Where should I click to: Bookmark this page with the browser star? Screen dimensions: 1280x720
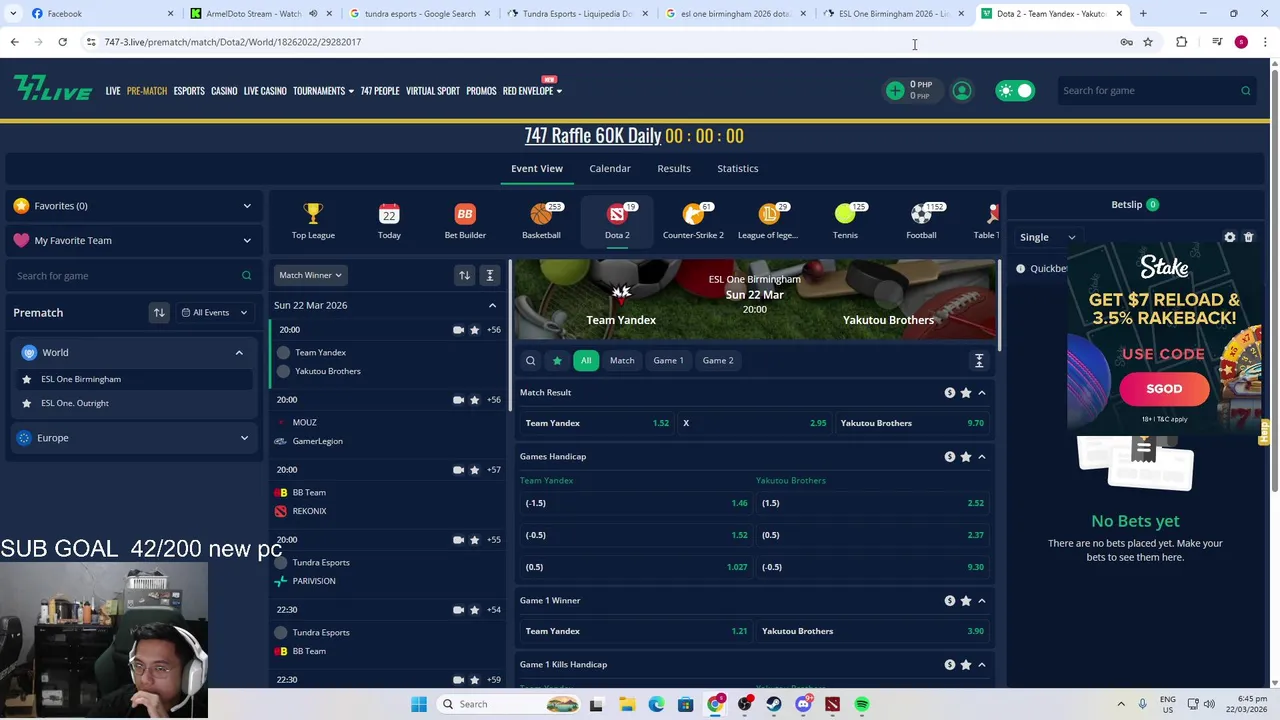click(1148, 42)
